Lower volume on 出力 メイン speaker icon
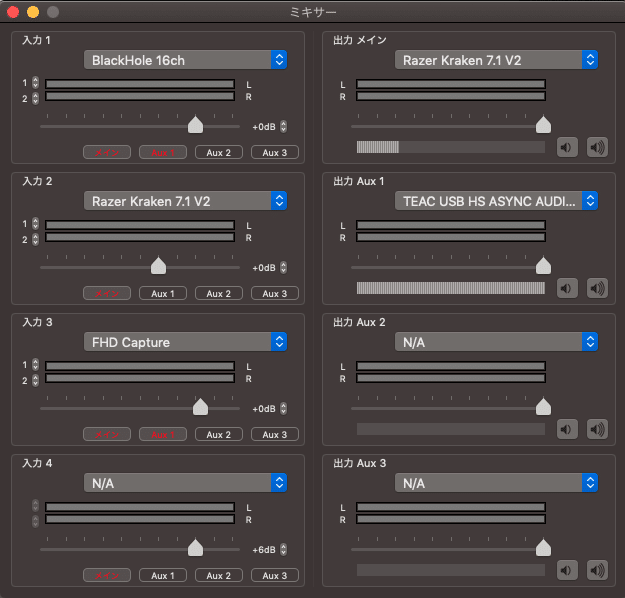625x598 pixels. coord(567,148)
